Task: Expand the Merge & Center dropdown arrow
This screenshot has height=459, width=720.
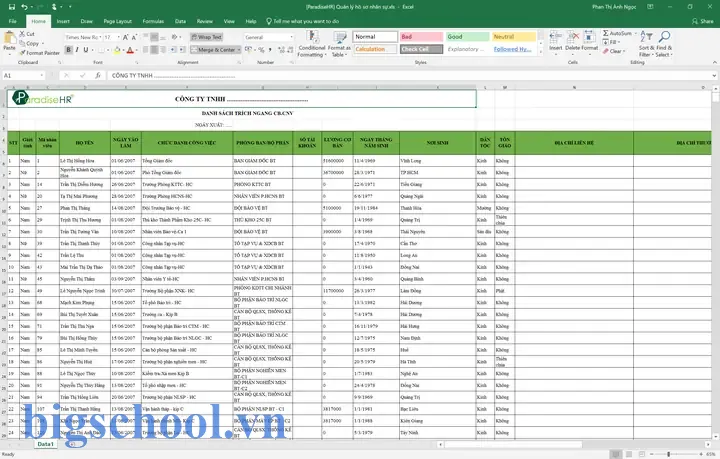Action: click(x=239, y=50)
